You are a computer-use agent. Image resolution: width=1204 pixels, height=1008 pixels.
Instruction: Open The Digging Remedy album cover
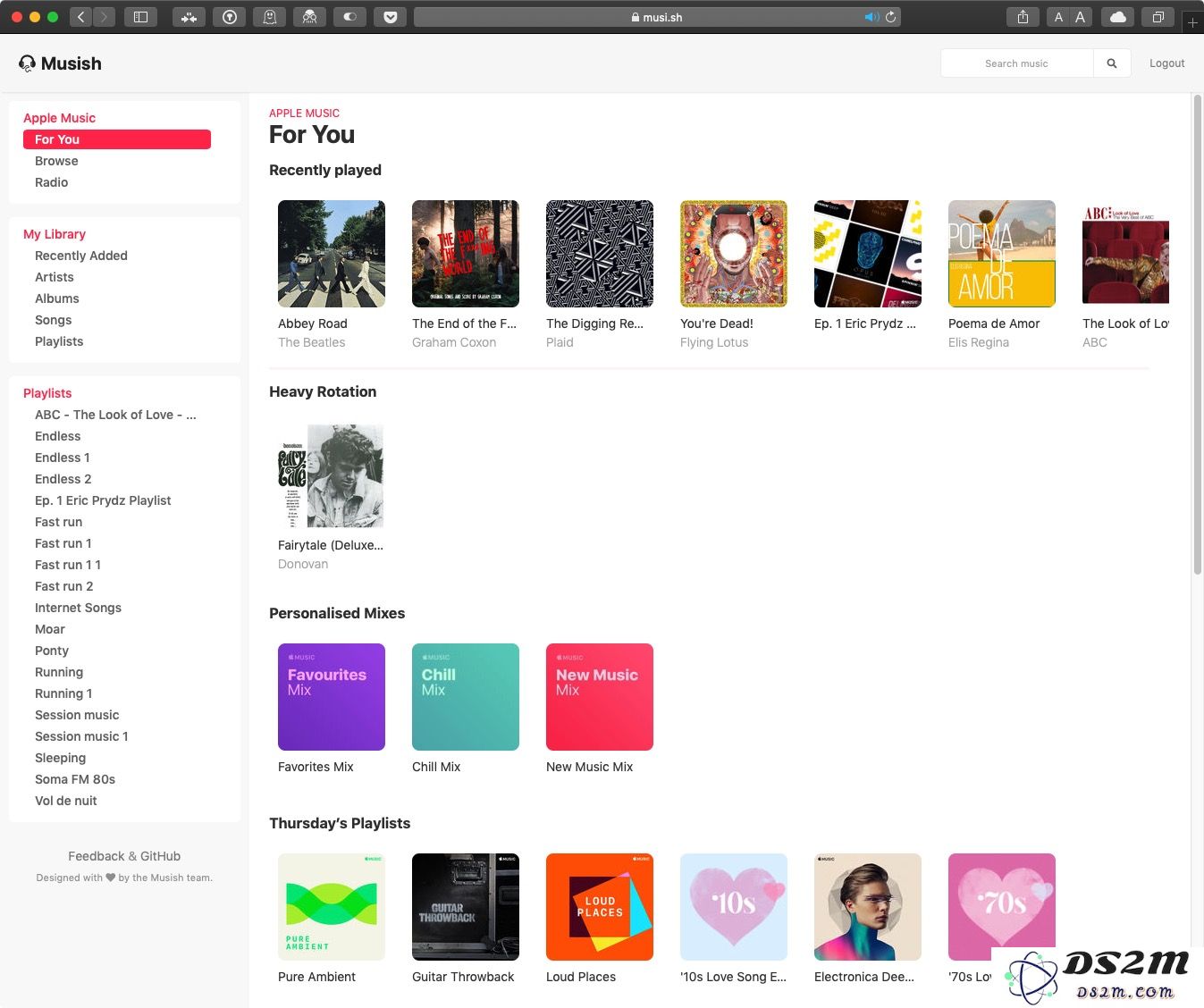[600, 254]
